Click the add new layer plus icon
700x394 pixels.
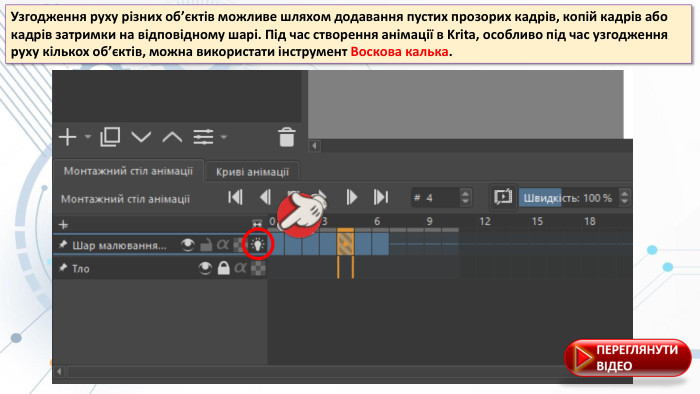point(67,137)
